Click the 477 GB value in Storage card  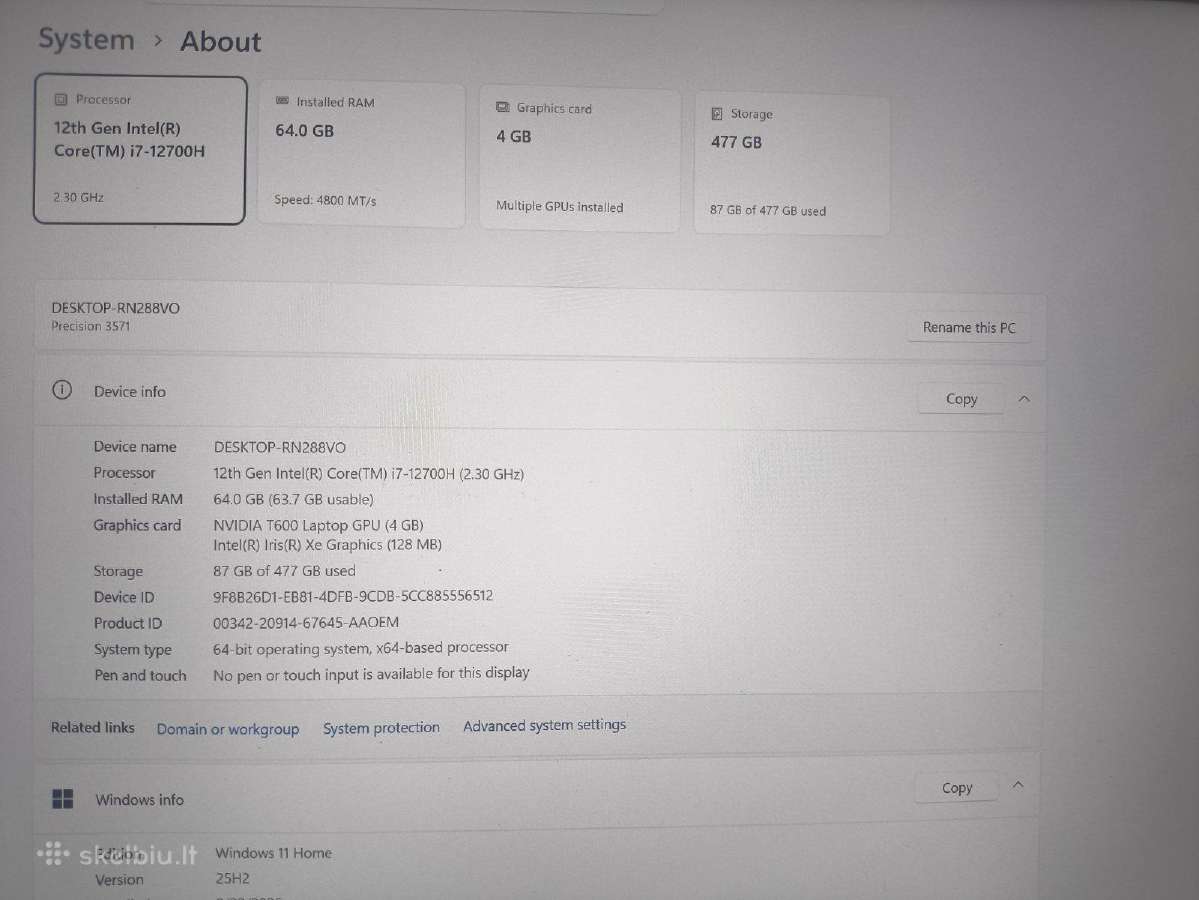pyautogui.click(x=736, y=142)
